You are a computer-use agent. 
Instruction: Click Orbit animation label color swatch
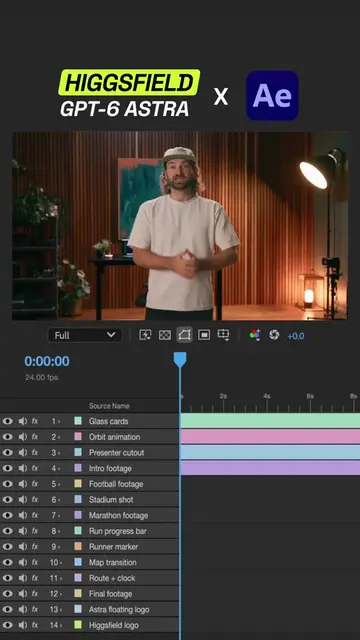[78, 437]
